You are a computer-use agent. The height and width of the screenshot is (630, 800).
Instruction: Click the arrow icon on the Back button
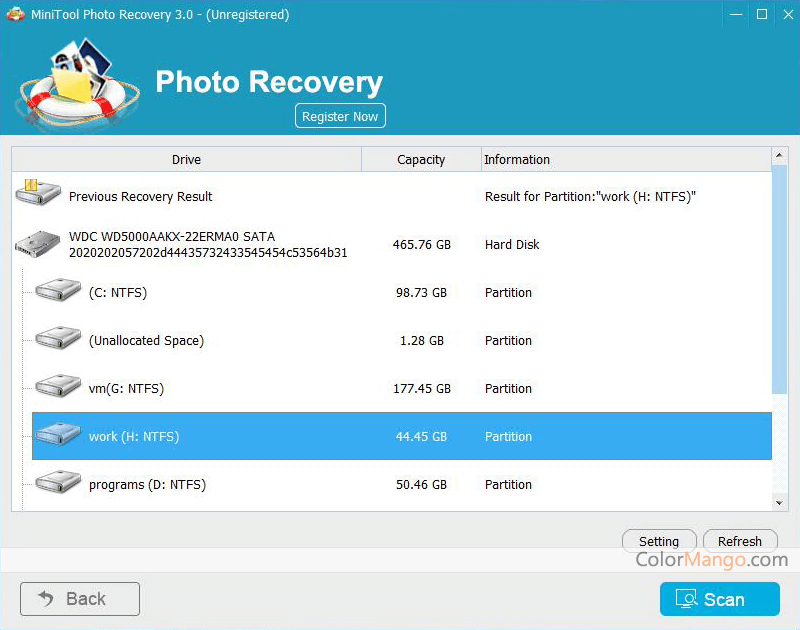44,598
